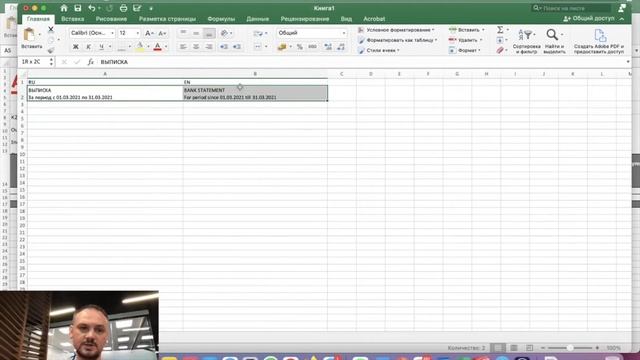640x360 pixels.
Task: Align text right in cell
Action: point(209,47)
